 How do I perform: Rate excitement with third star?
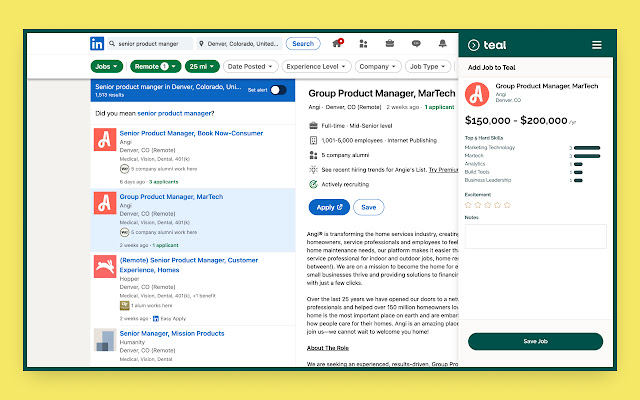488,205
